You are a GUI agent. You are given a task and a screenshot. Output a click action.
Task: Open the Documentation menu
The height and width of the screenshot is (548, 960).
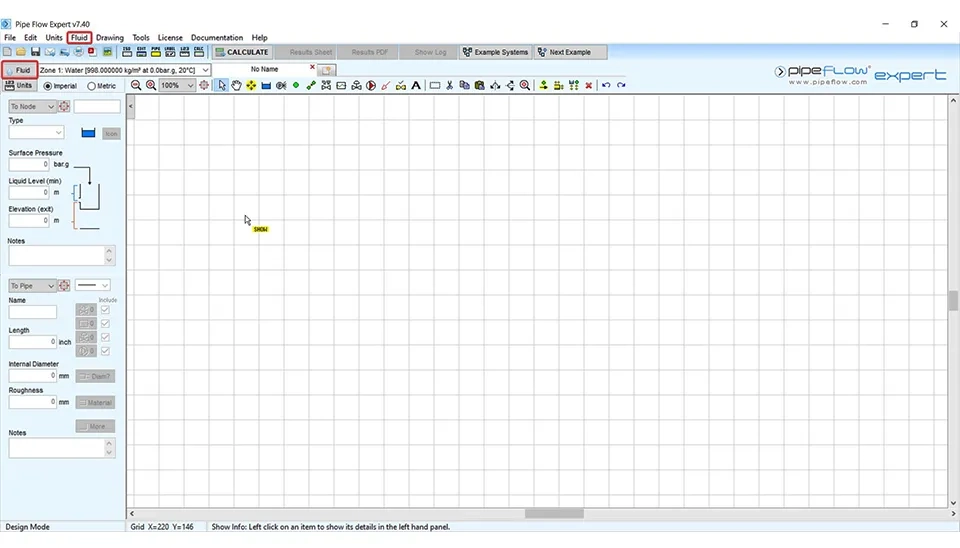pos(217,38)
